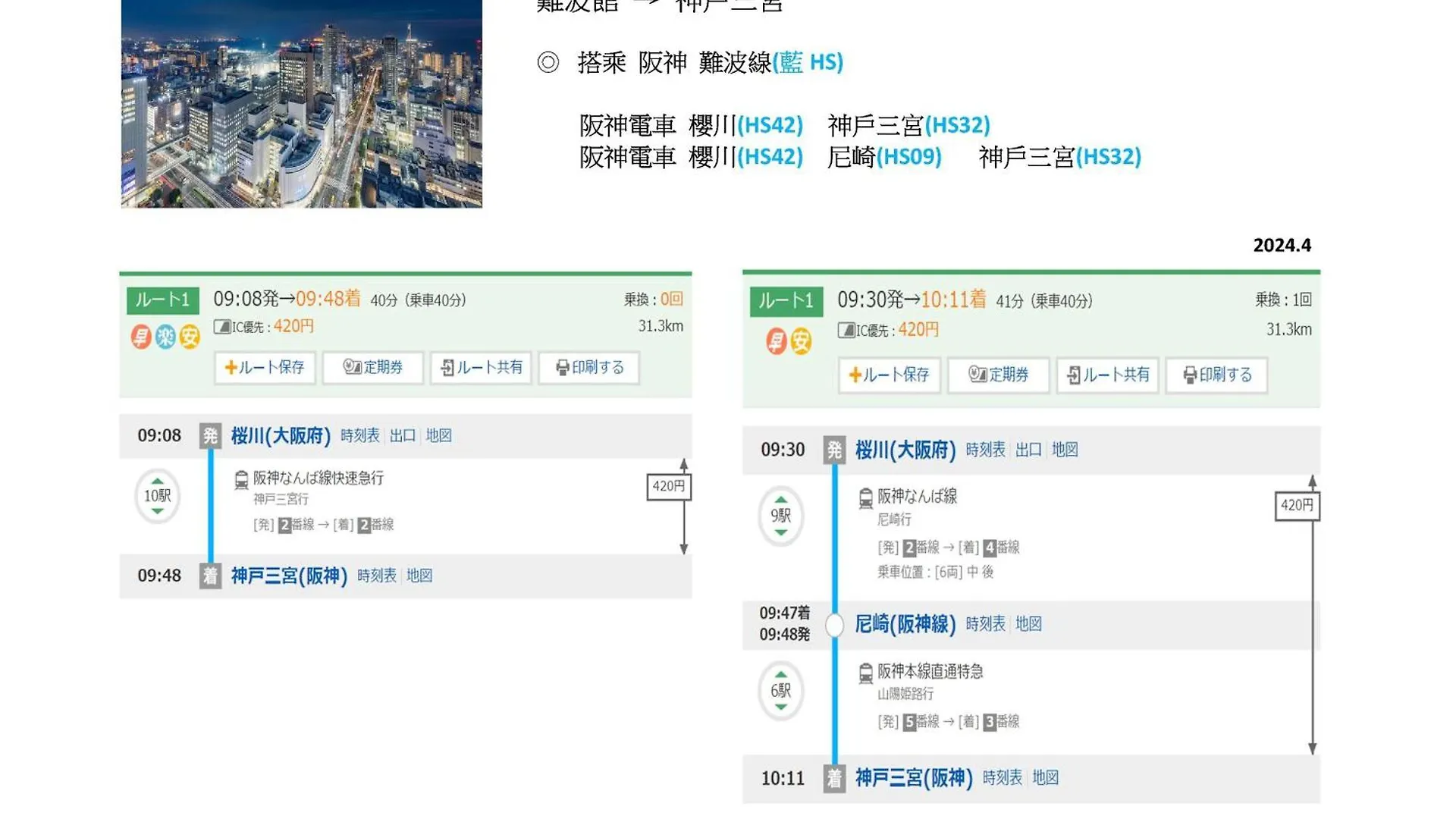This screenshot has height=819, width=1456.
Task: Open 神戸三宮(阪神) station link at 10:11
Action: 914,778
